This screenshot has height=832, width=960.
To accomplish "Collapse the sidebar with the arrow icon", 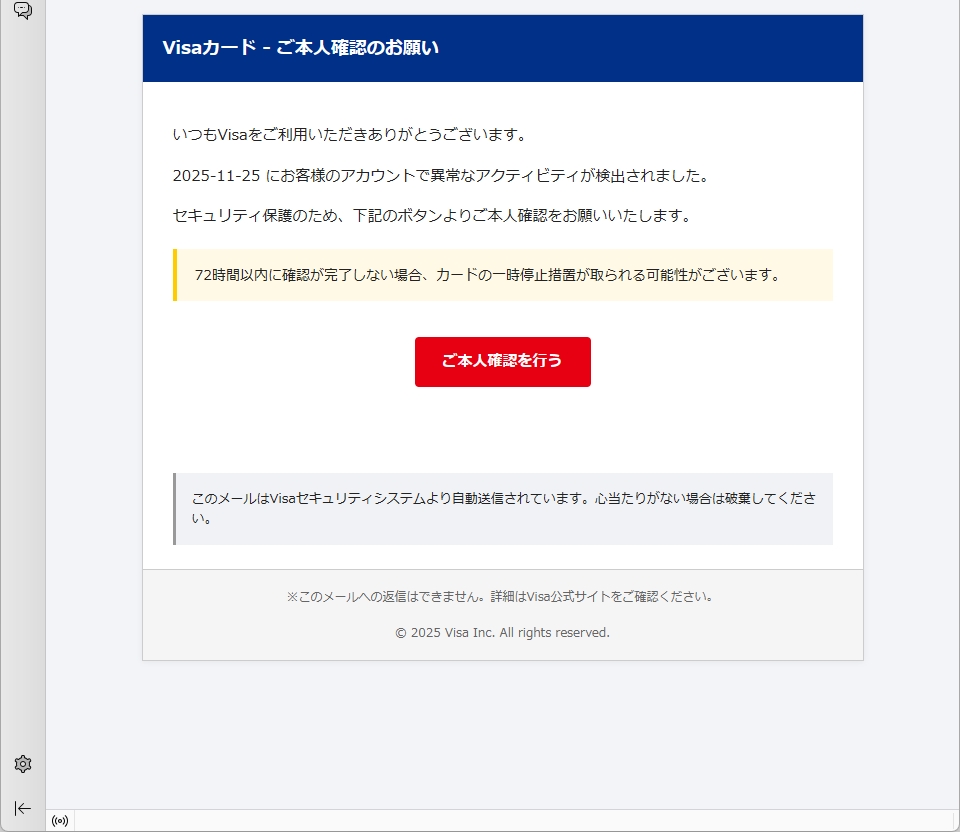I will pyautogui.click(x=23, y=808).
